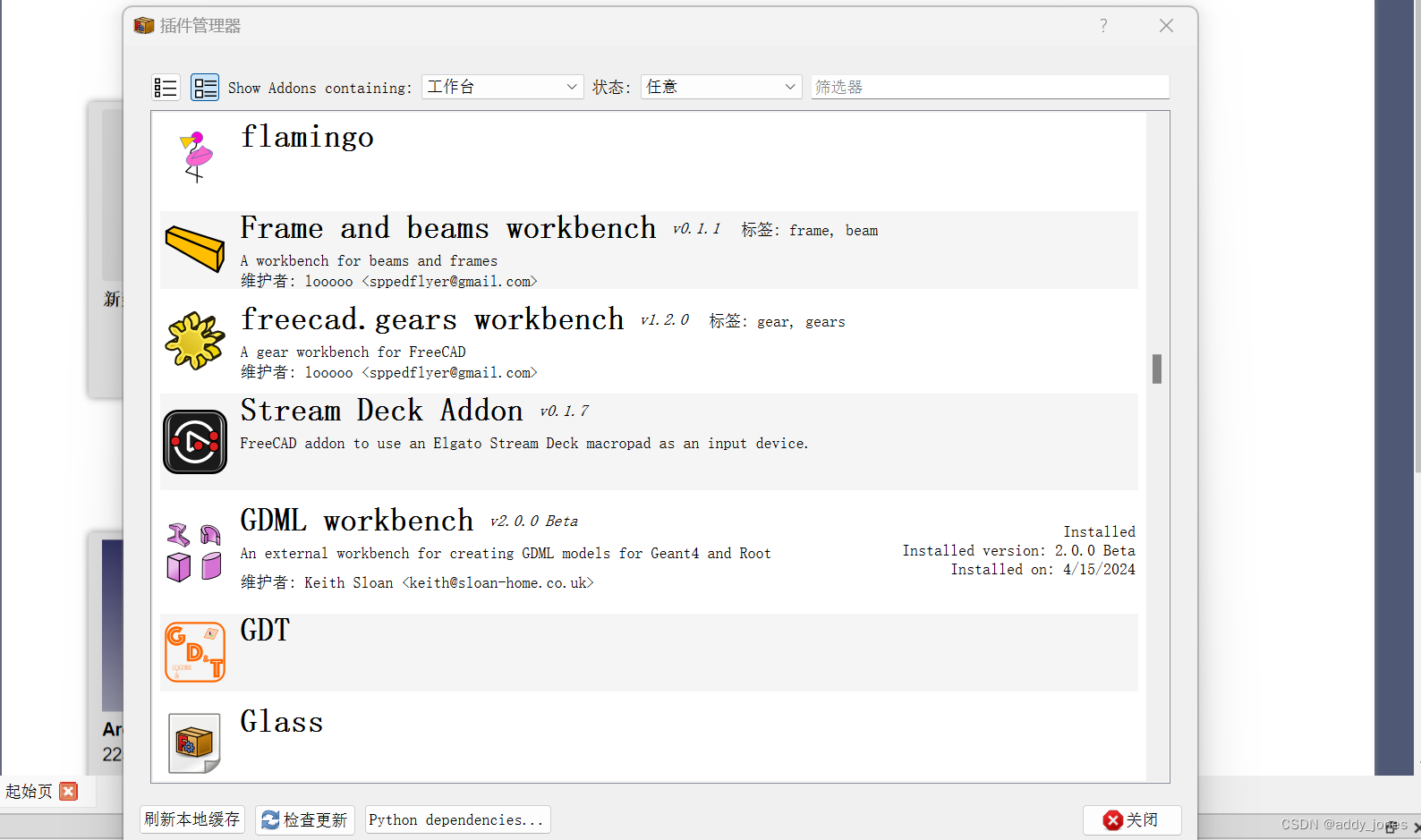The width and height of the screenshot is (1421, 840).
Task: Click the v2.0.0 Beta version label
Action: pos(534,522)
